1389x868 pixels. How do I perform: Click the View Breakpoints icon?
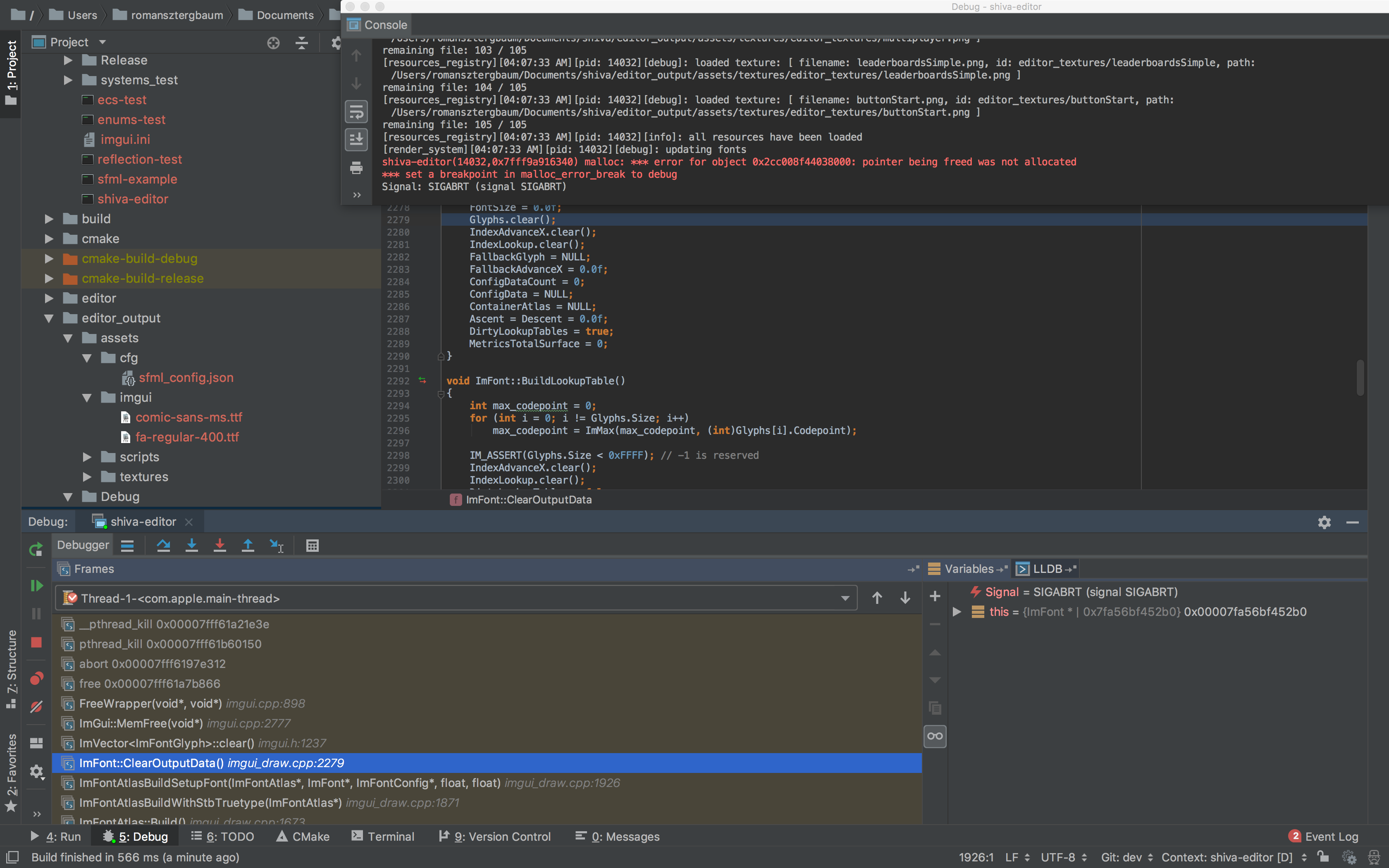click(x=36, y=679)
